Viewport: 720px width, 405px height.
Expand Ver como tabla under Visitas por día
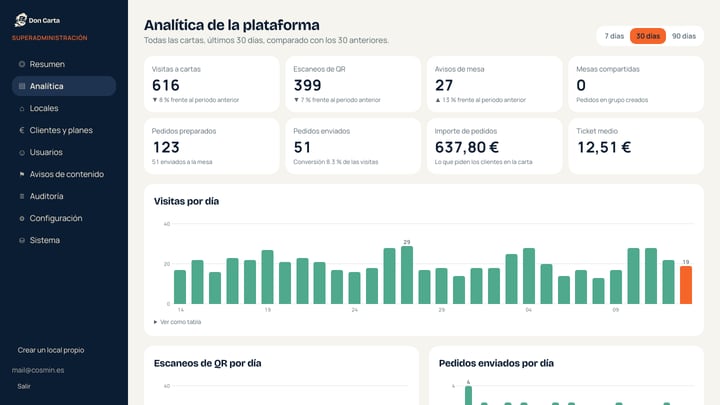click(178, 322)
